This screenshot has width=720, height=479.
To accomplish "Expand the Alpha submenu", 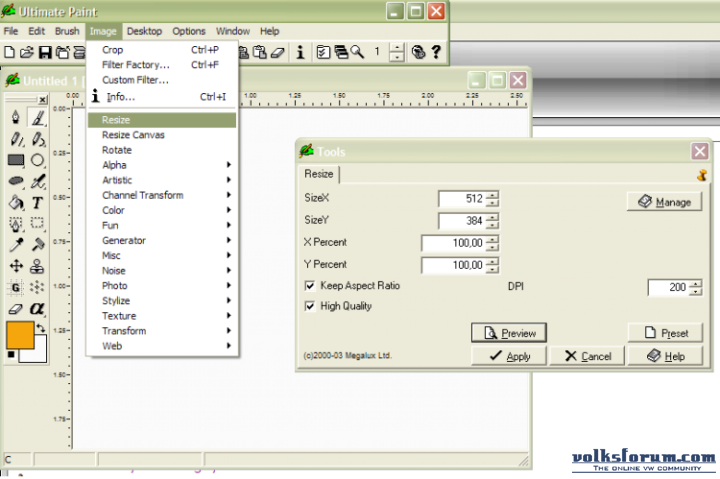I will click(x=163, y=165).
